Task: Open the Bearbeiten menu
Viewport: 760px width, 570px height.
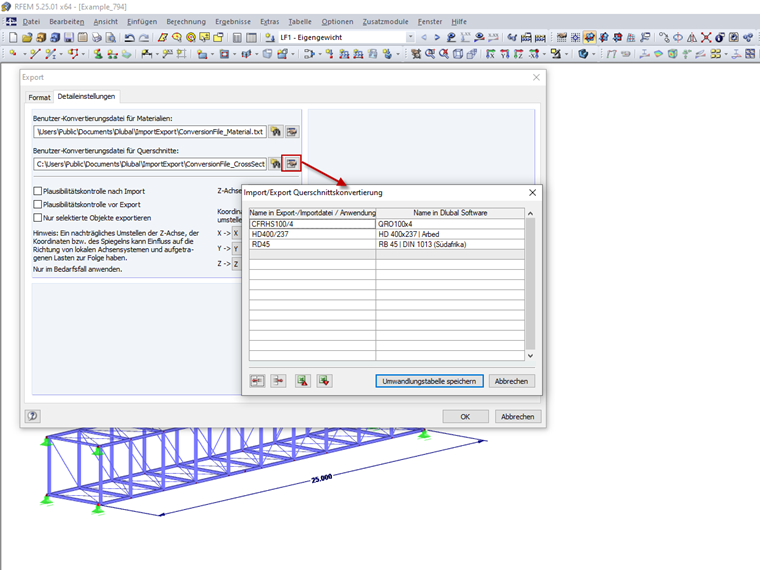Action: click(66, 21)
